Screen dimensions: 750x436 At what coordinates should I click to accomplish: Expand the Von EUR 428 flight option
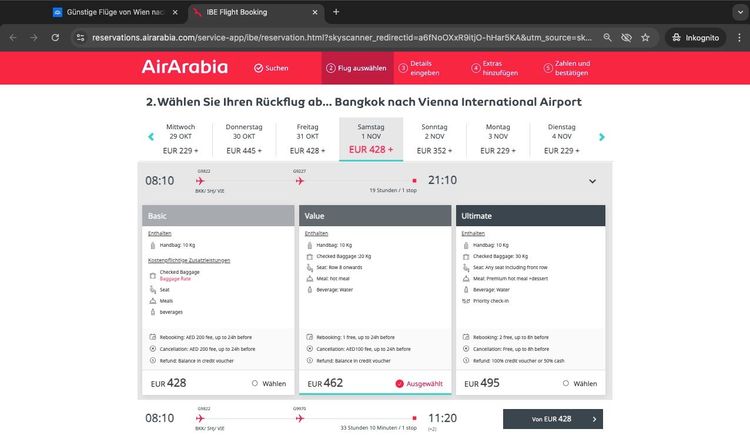(552, 419)
